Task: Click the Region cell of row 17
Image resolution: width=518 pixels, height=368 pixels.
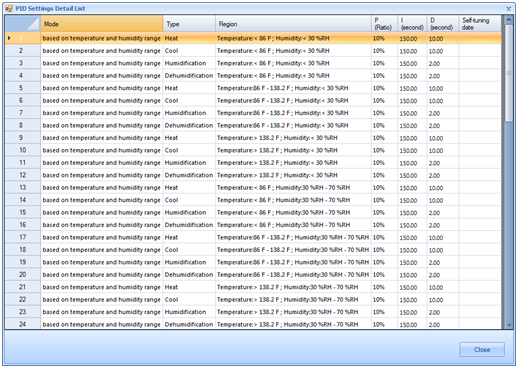Action: [293, 237]
